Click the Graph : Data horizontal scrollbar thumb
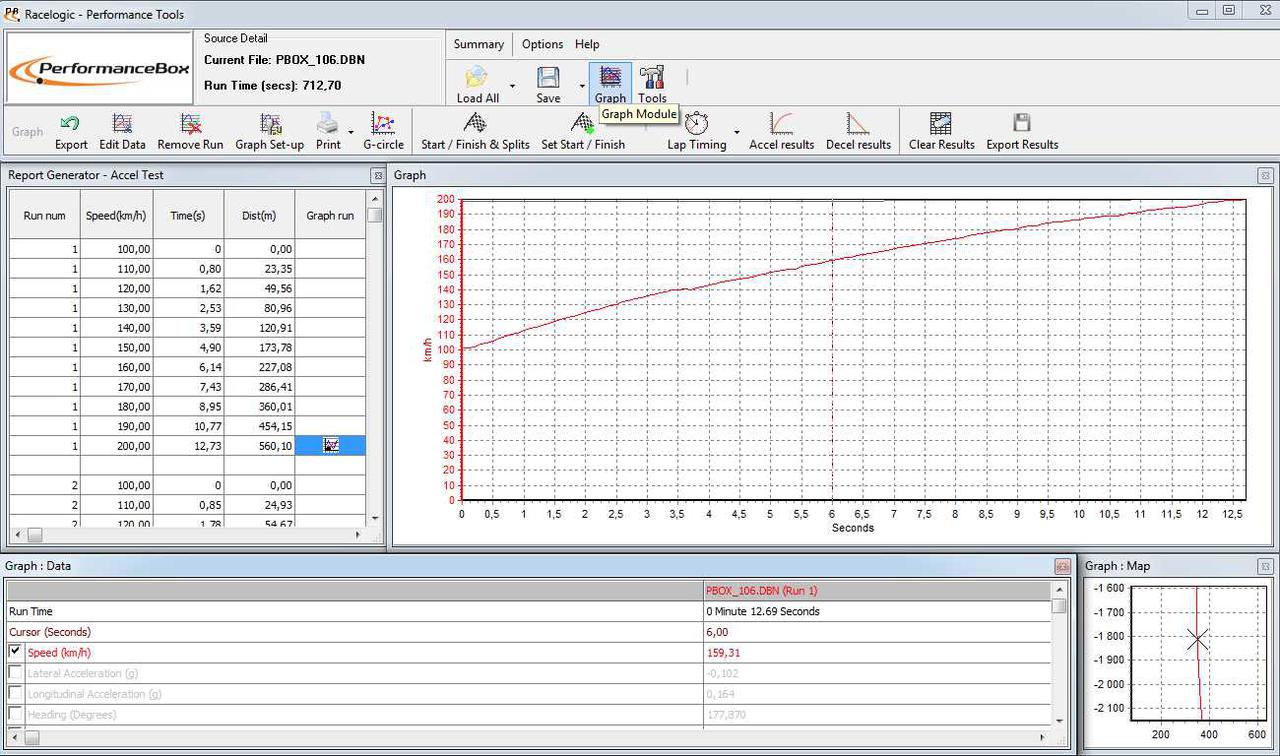1280x756 pixels. pyautogui.click(x=32, y=737)
